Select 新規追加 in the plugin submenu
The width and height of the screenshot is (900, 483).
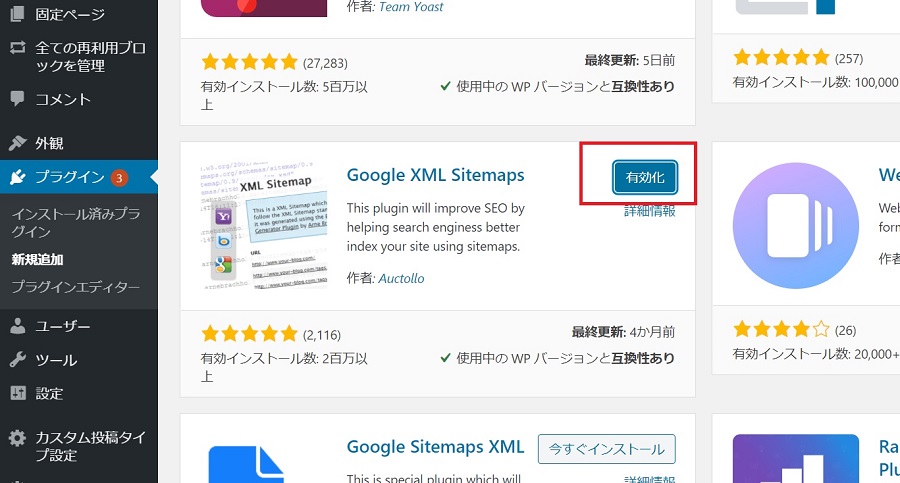pos(37,259)
